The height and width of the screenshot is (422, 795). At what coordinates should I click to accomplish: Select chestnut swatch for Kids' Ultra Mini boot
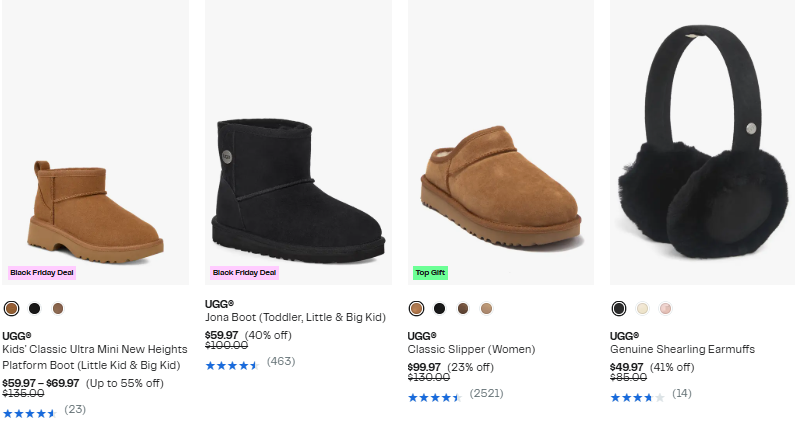11,308
